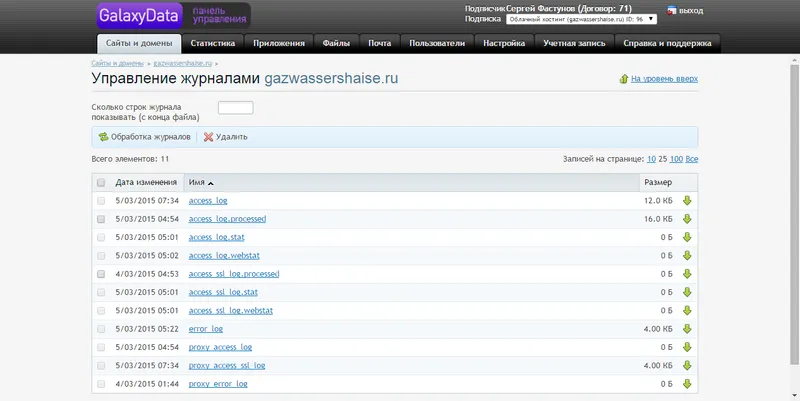
Task: Download access_ssl_log.stat via green arrow
Action: point(687,292)
